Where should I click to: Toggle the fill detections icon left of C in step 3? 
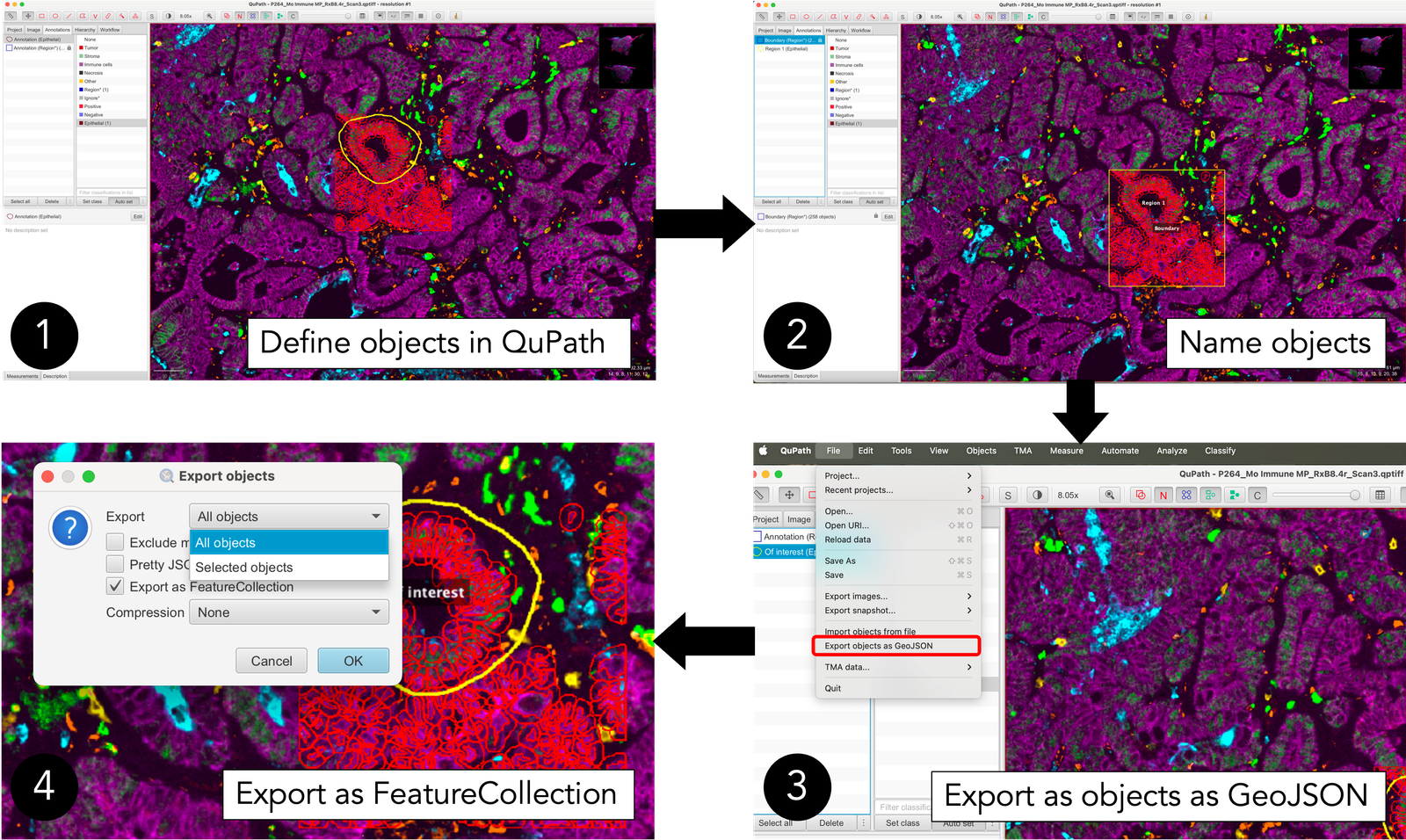click(x=1235, y=495)
